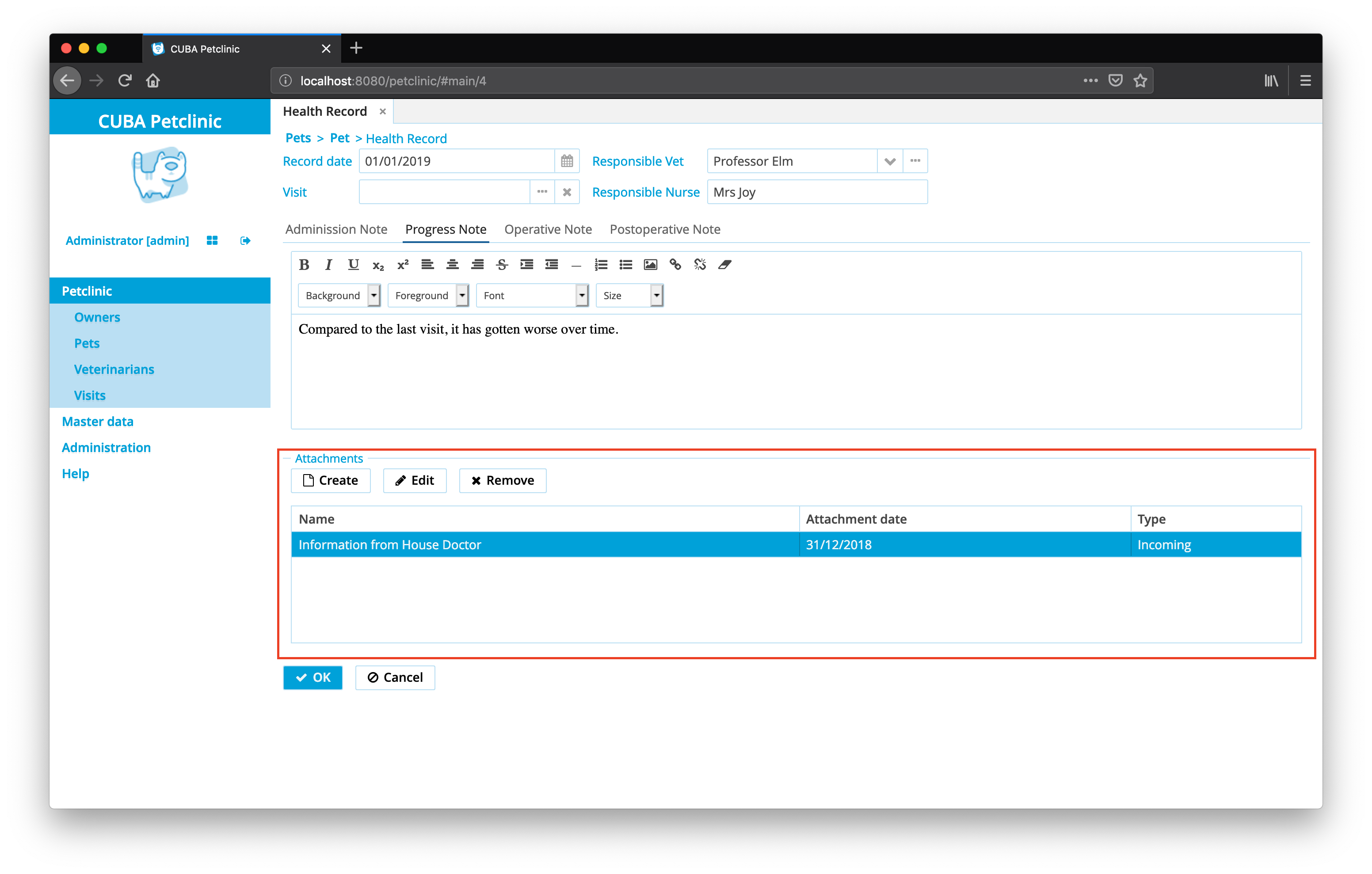The width and height of the screenshot is (1372, 874).
Task: Click the italic formatting icon
Action: tap(329, 264)
